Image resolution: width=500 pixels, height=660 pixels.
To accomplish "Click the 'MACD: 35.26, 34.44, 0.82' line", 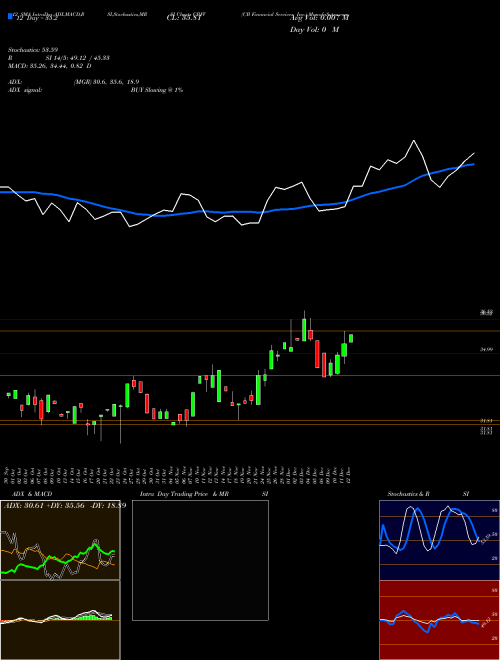I will [50, 66].
